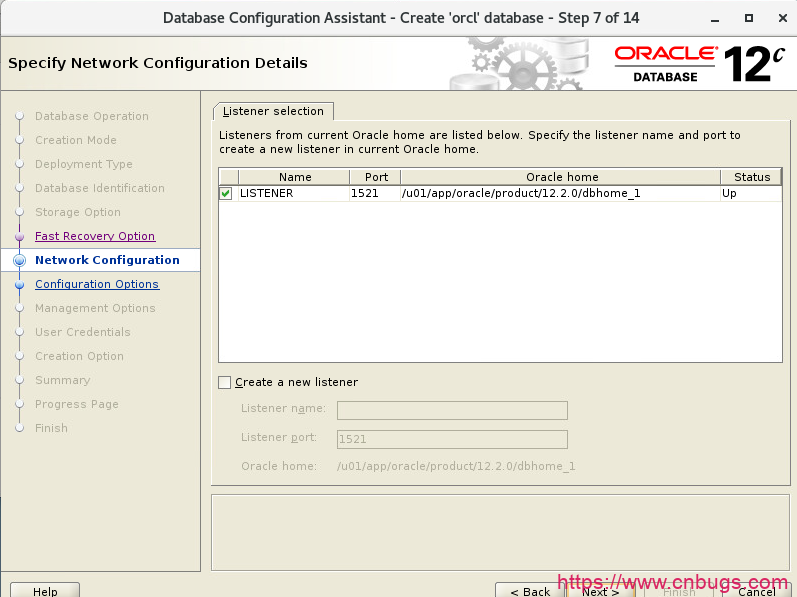Click the Listener port field showing 1521
Image resolution: width=797 pixels, height=597 pixels.
452,439
